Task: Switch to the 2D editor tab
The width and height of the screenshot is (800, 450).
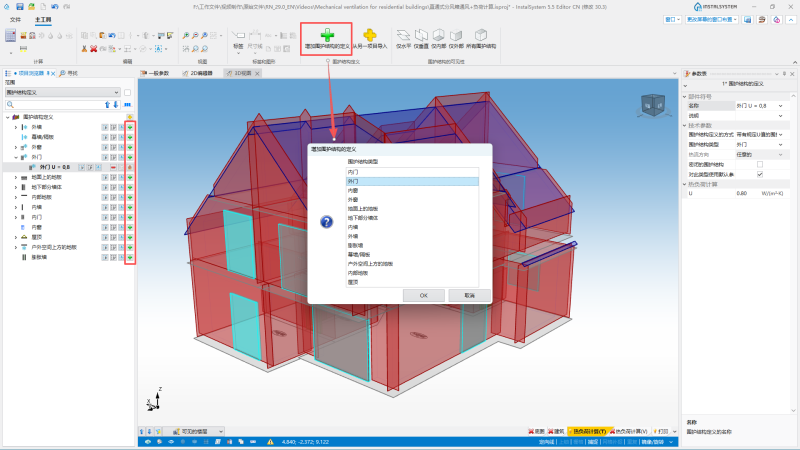Action: (x=197, y=73)
